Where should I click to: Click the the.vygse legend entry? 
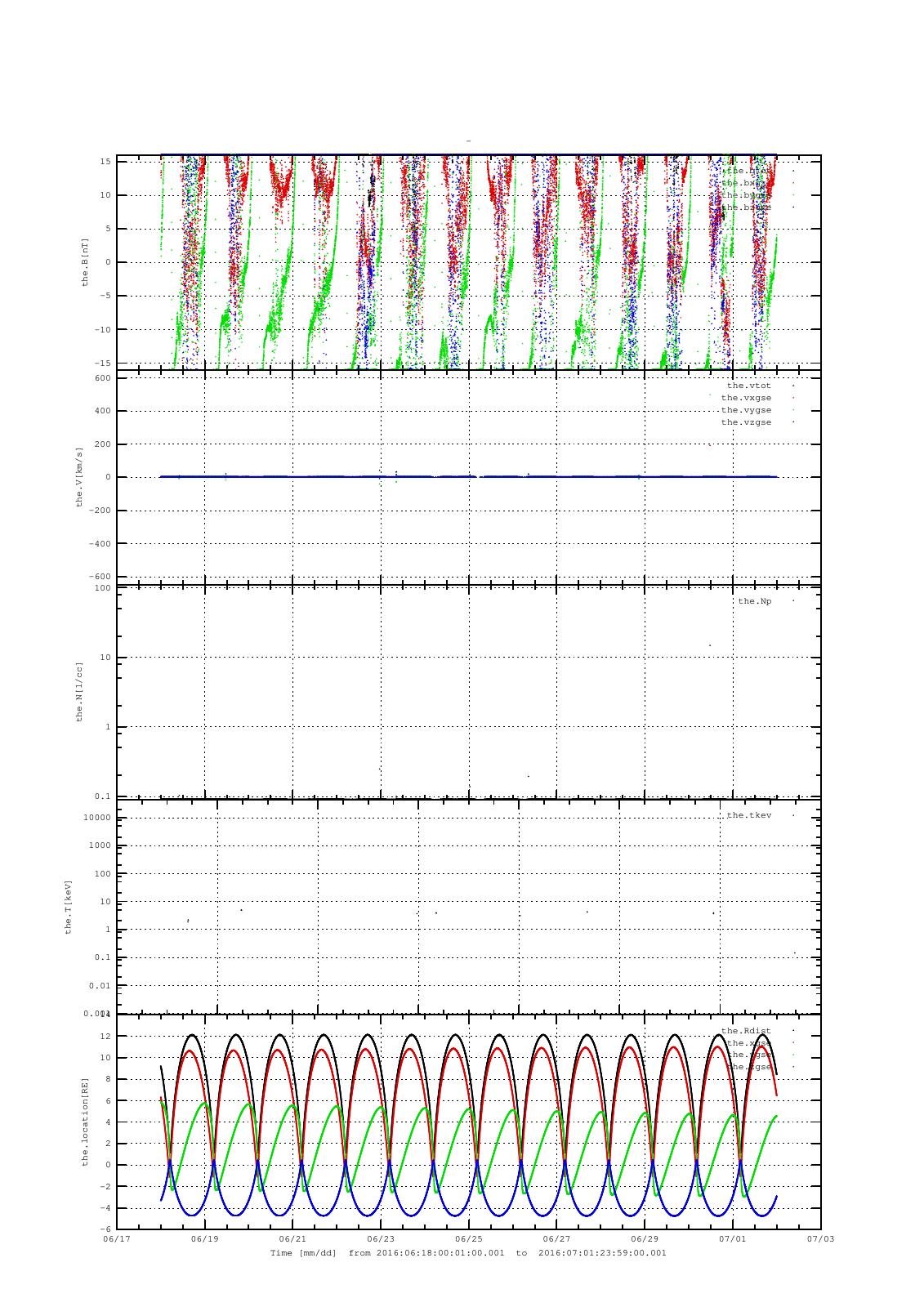tap(746, 410)
